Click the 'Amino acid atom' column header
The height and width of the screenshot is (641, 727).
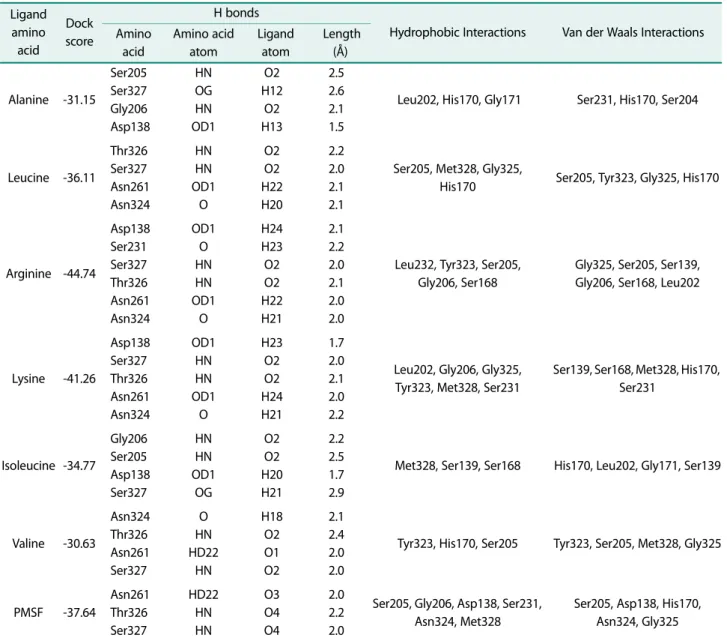point(203,43)
